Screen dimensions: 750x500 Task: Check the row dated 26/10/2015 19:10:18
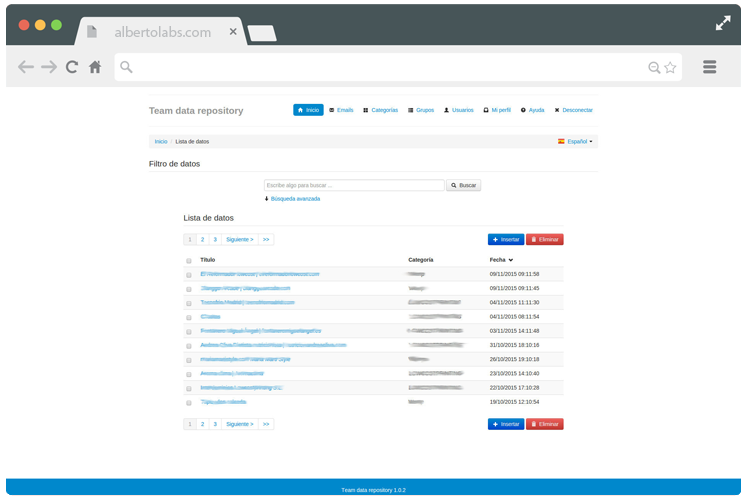coord(189,360)
